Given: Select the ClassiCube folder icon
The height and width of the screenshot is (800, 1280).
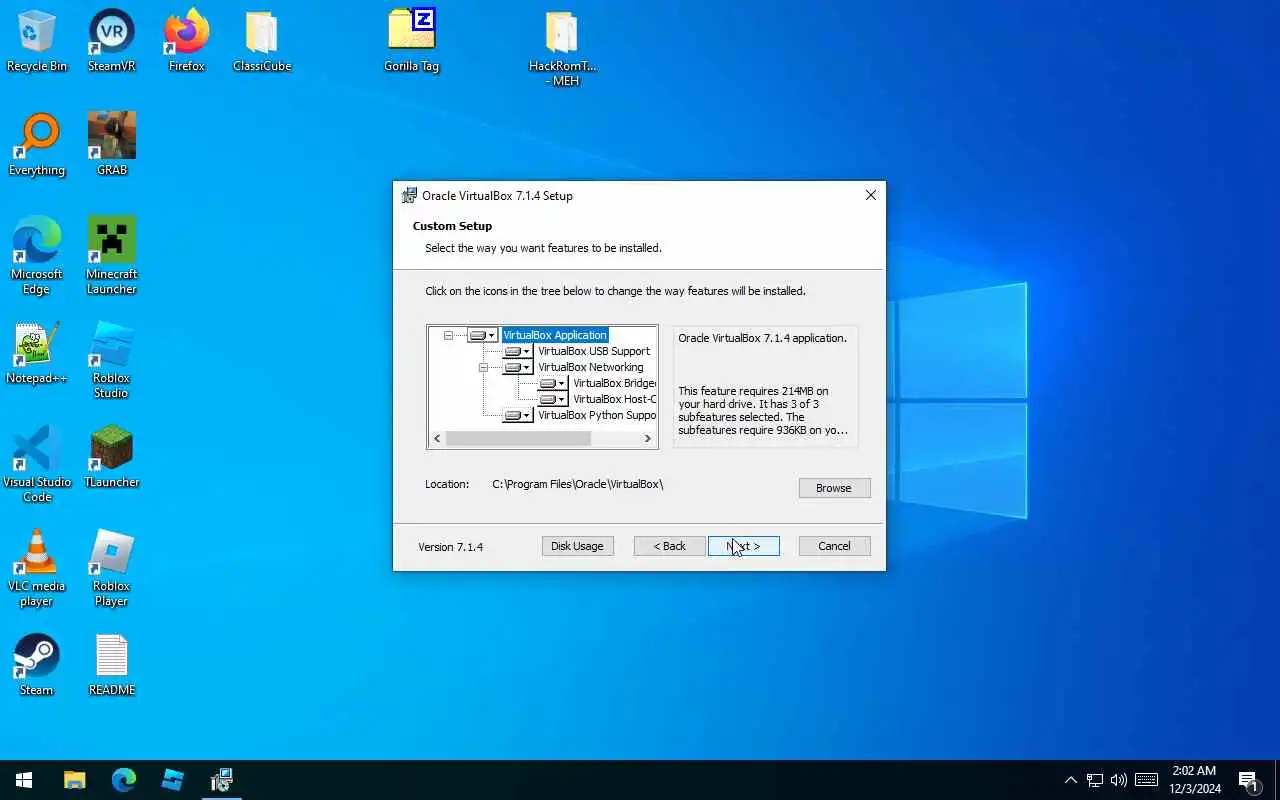Looking at the screenshot, I should tap(262, 40).
